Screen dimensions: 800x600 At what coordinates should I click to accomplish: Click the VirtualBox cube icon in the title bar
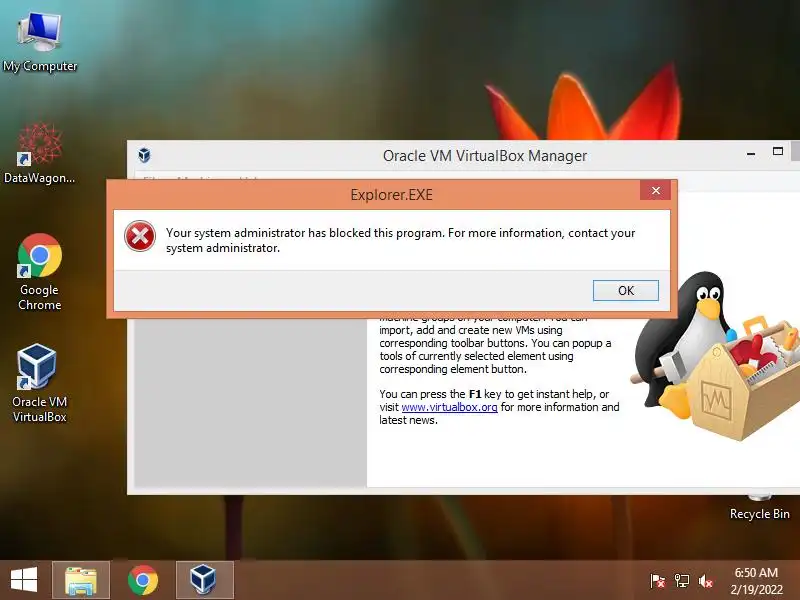tap(144, 155)
